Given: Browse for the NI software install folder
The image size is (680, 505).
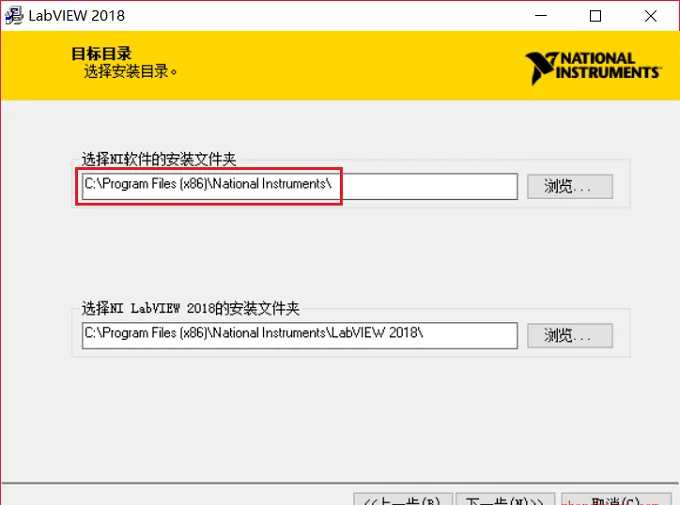Looking at the screenshot, I should 570,187.
